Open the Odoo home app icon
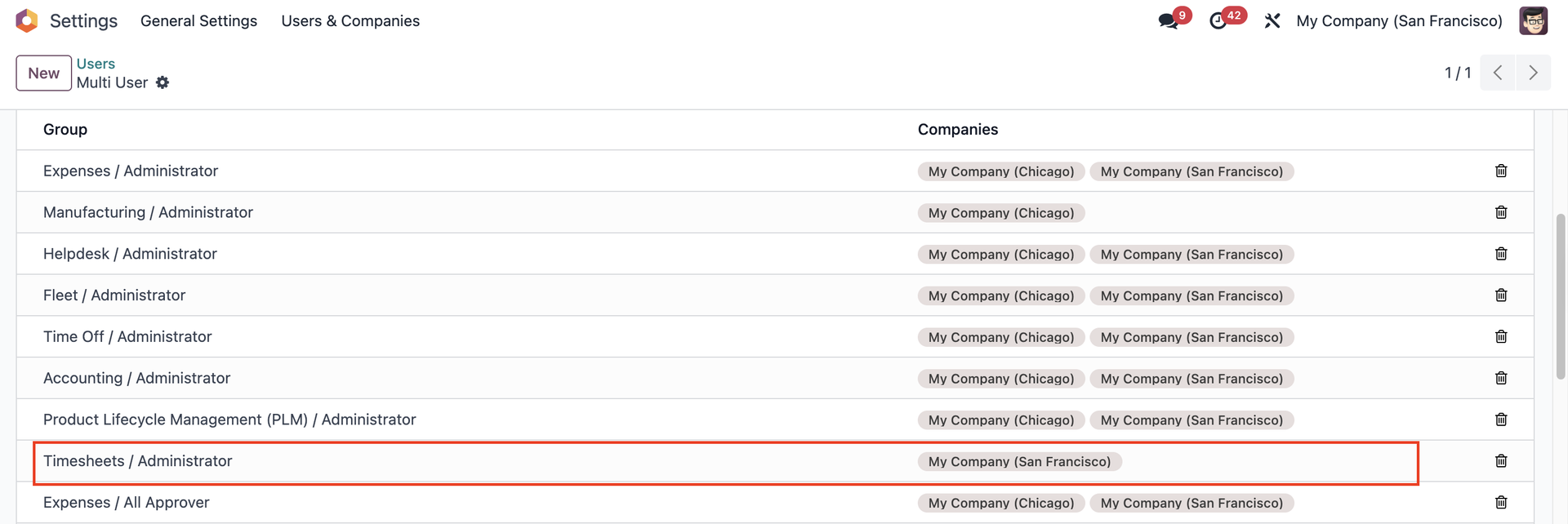The height and width of the screenshot is (524, 1568). 27,21
